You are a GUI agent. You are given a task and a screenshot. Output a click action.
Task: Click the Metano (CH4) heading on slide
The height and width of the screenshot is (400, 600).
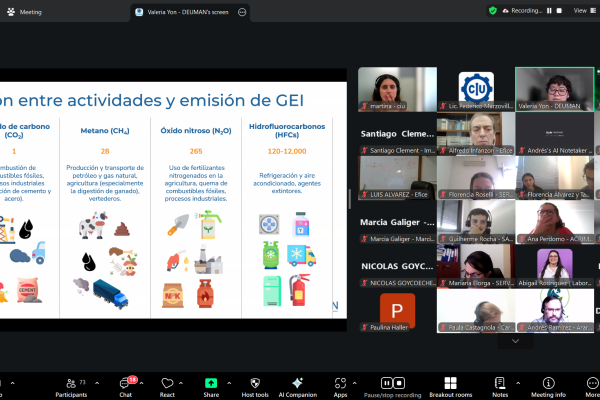[105, 131]
